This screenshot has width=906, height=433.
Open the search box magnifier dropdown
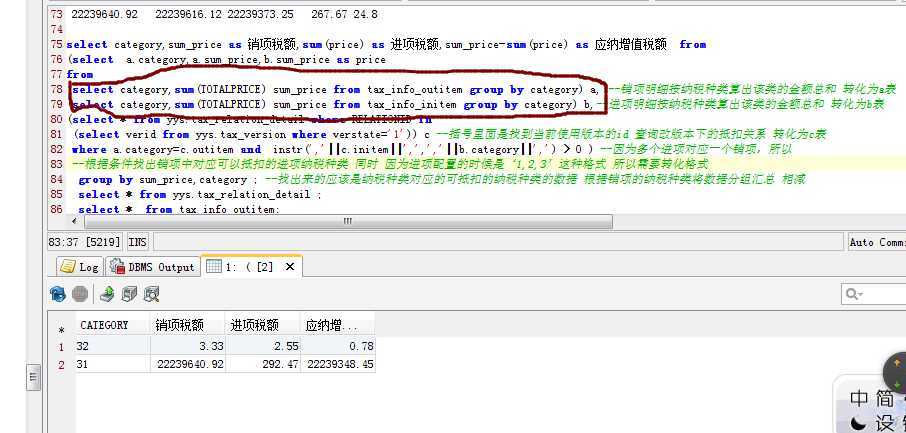pyautogui.click(x=855, y=294)
